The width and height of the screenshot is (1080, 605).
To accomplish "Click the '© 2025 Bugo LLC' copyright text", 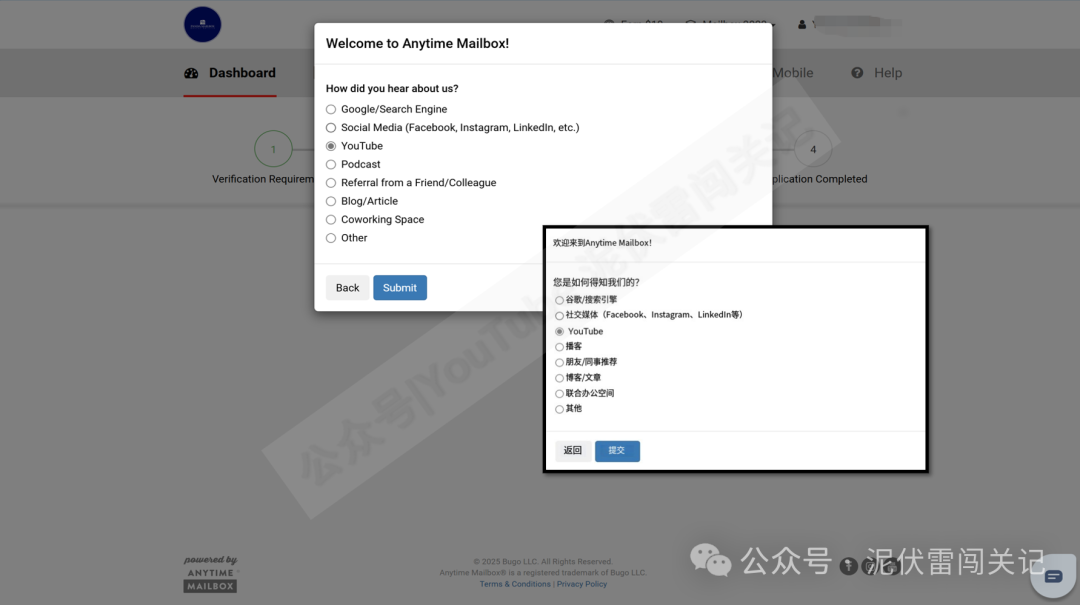I will tap(543, 562).
